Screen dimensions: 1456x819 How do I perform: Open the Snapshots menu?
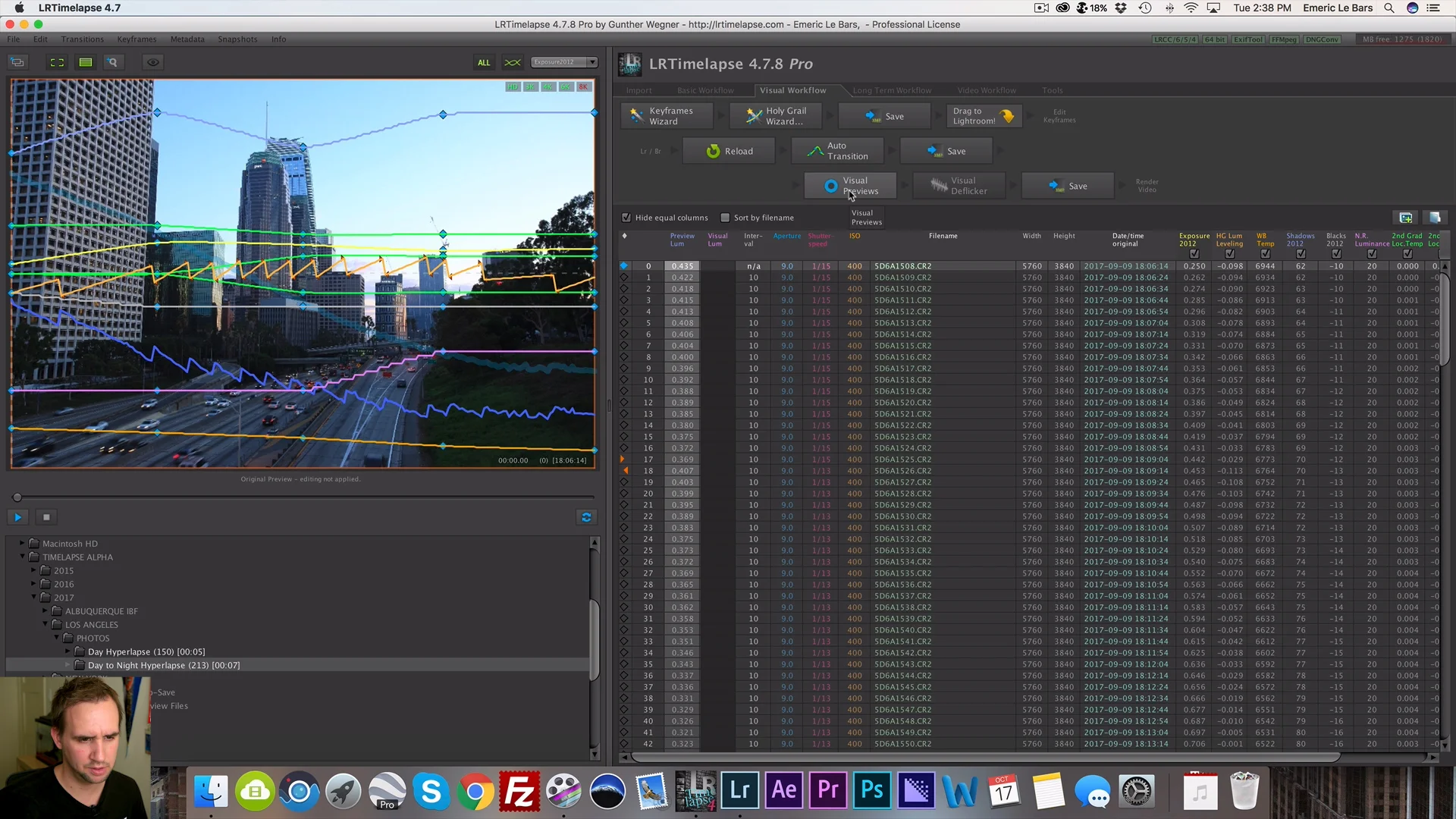(x=237, y=39)
